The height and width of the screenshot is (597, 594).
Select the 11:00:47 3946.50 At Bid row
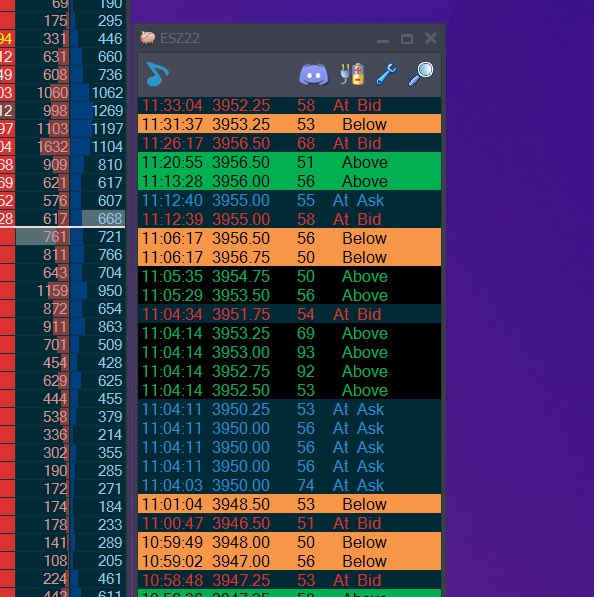point(289,523)
